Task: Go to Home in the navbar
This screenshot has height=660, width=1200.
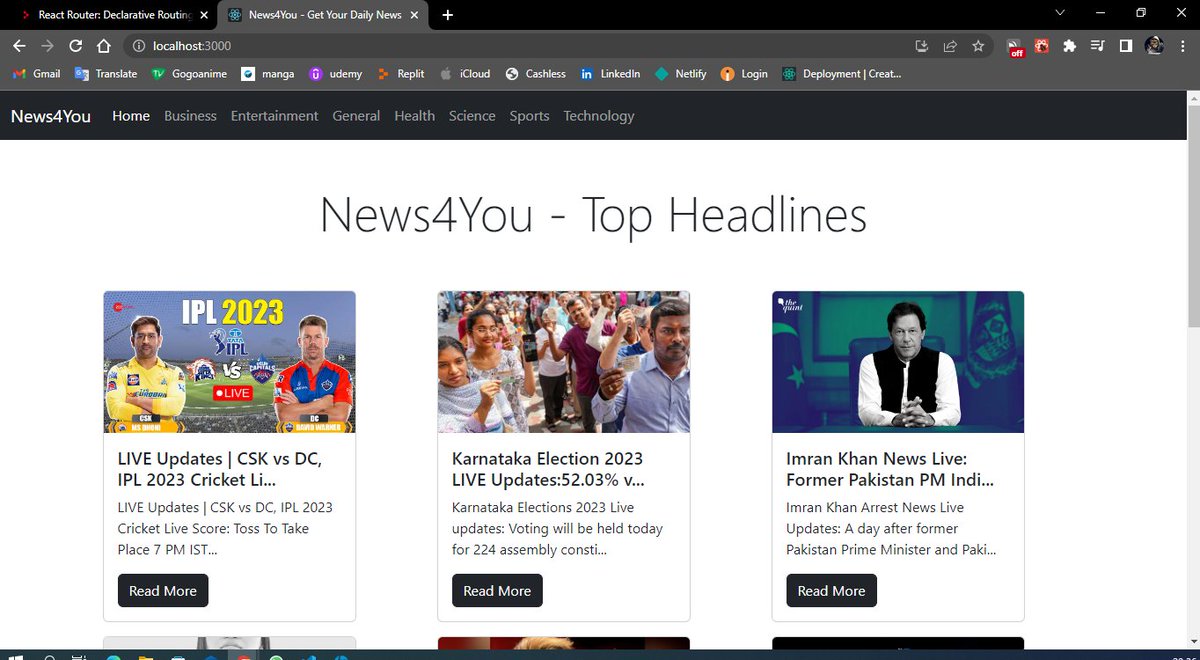Action: (x=131, y=116)
